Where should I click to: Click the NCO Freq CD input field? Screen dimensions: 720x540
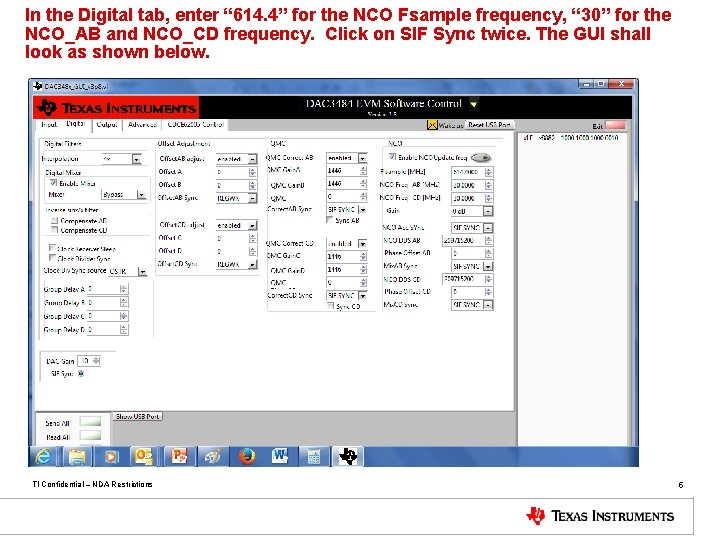click(x=467, y=198)
